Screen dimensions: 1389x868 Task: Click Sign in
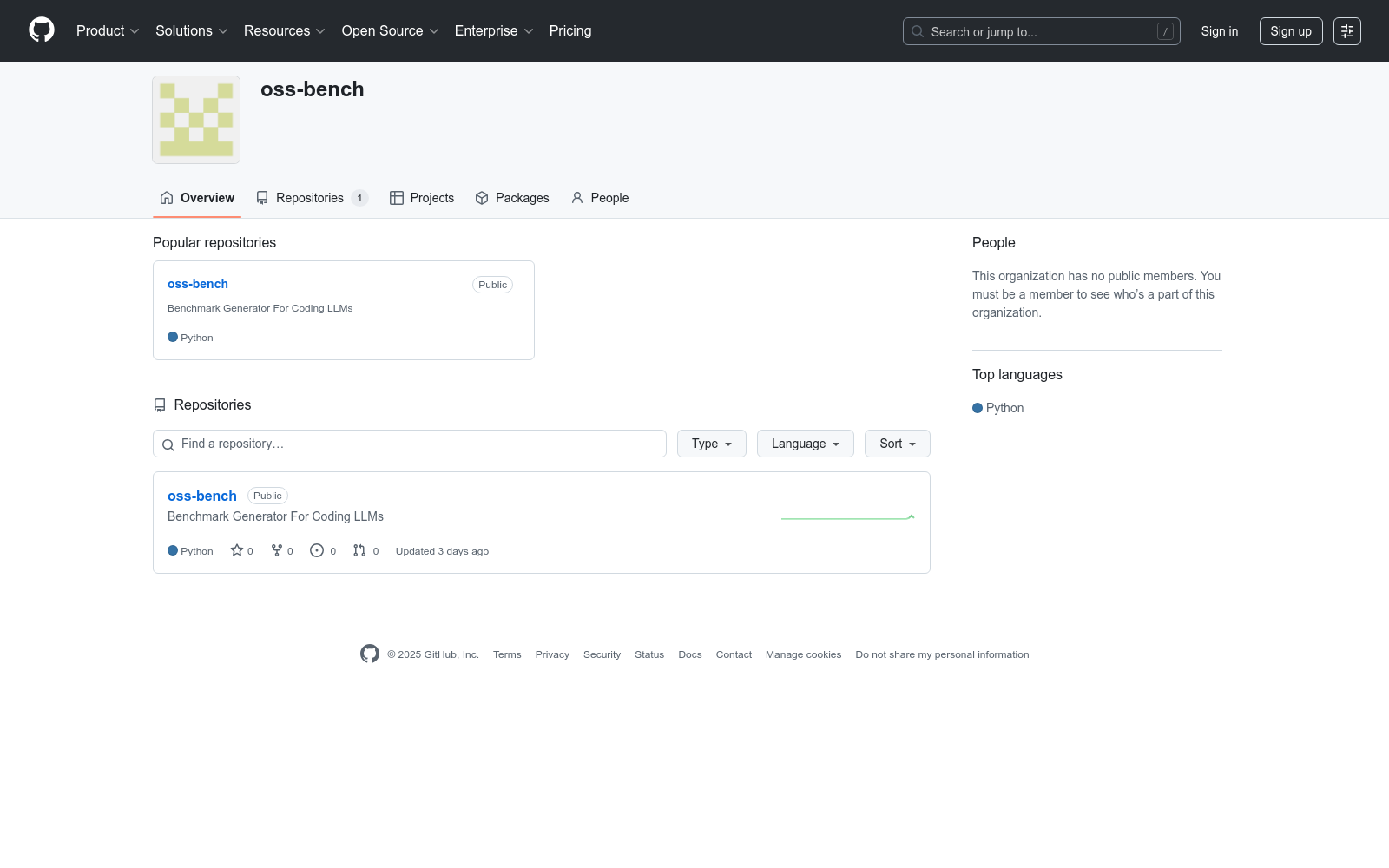click(x=1220, y=31)
